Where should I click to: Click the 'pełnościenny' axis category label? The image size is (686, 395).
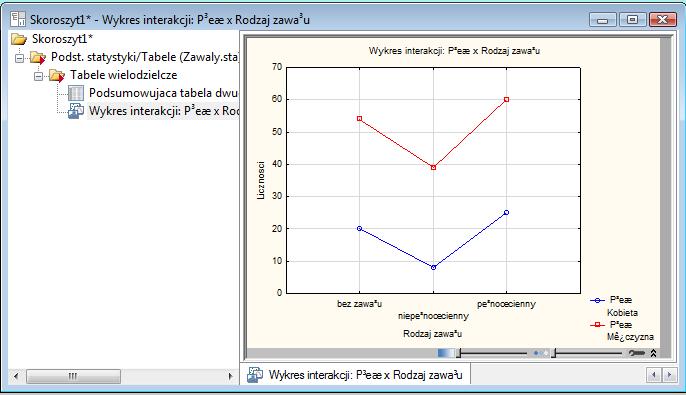tap(506, 304)
